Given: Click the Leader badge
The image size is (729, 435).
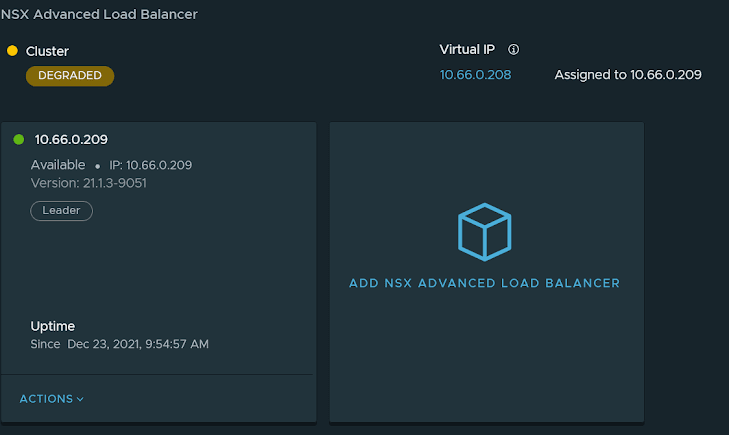Looking at the screenshot, I should tap(61, 211).
